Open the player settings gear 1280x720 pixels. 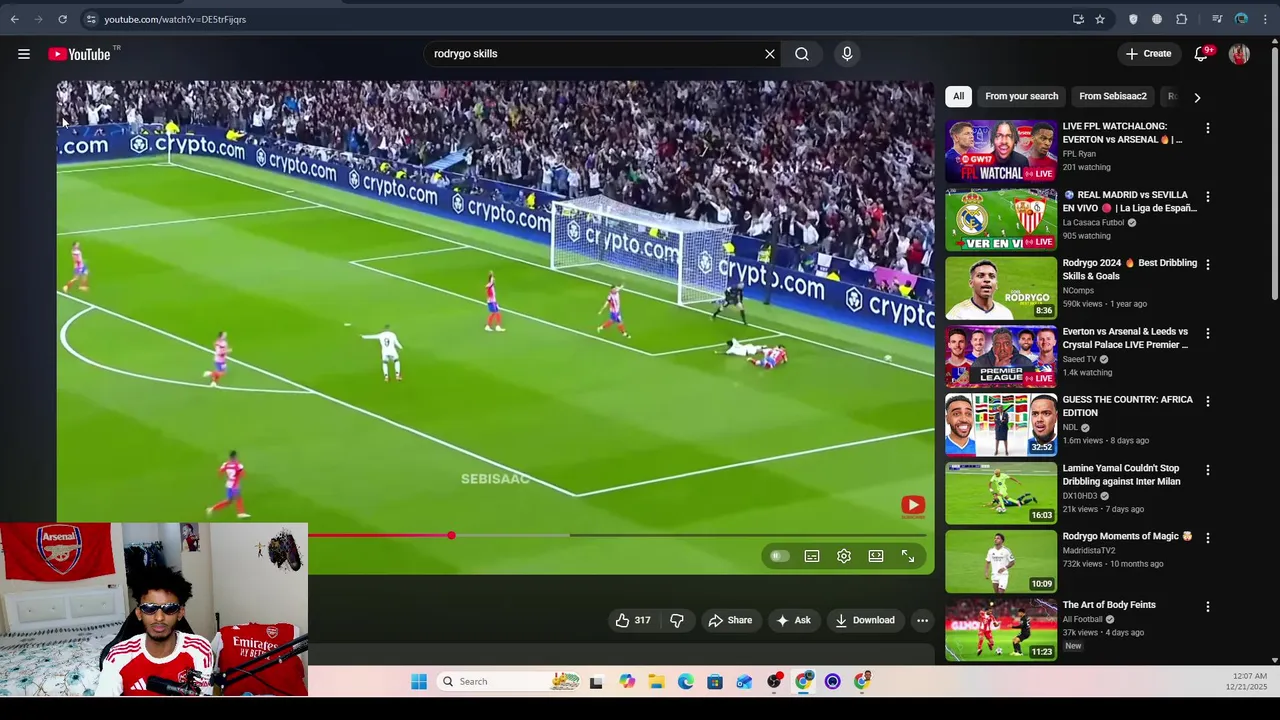coord(844,556)
